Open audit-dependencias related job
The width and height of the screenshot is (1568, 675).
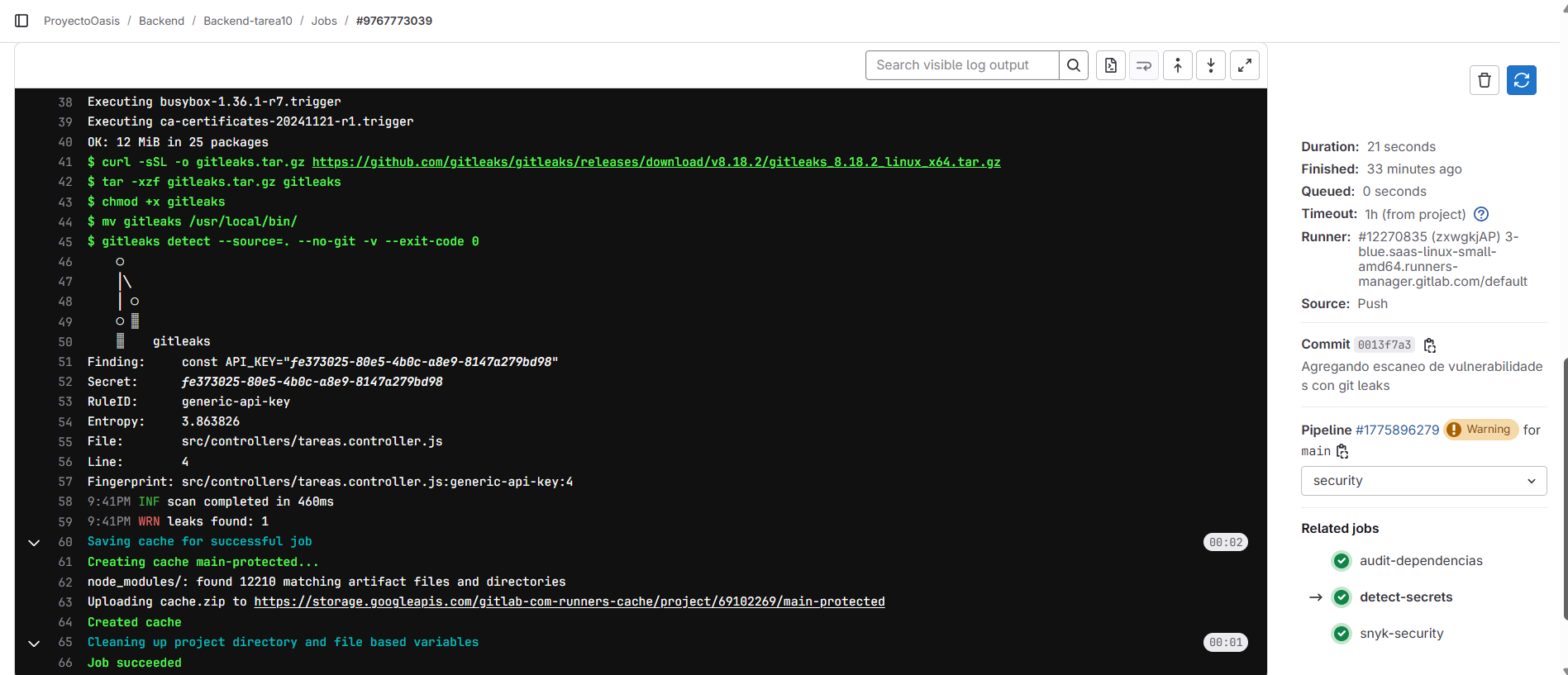pyautogui.click(x=1421, y=561)
